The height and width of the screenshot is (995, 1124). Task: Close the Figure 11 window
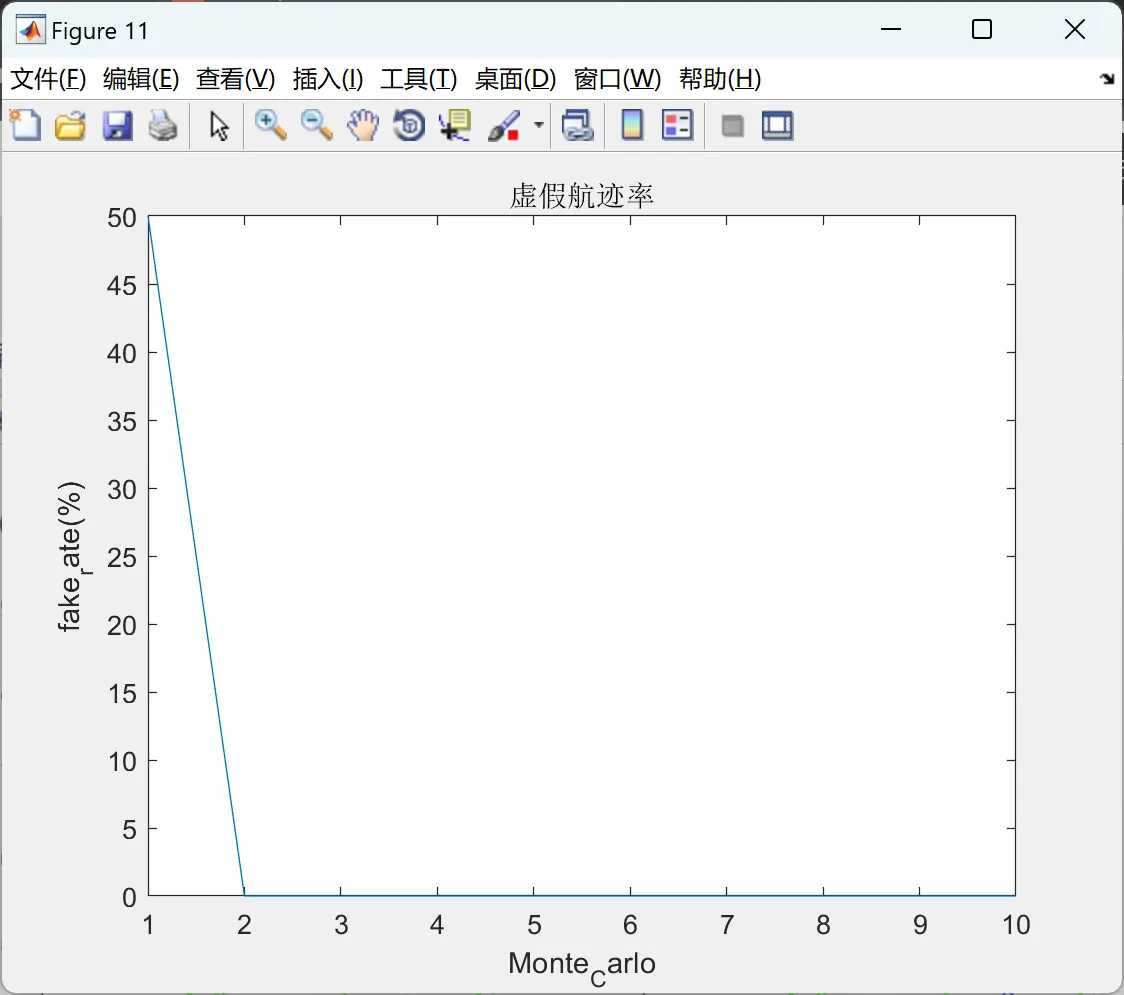(x=1075, y=29)
